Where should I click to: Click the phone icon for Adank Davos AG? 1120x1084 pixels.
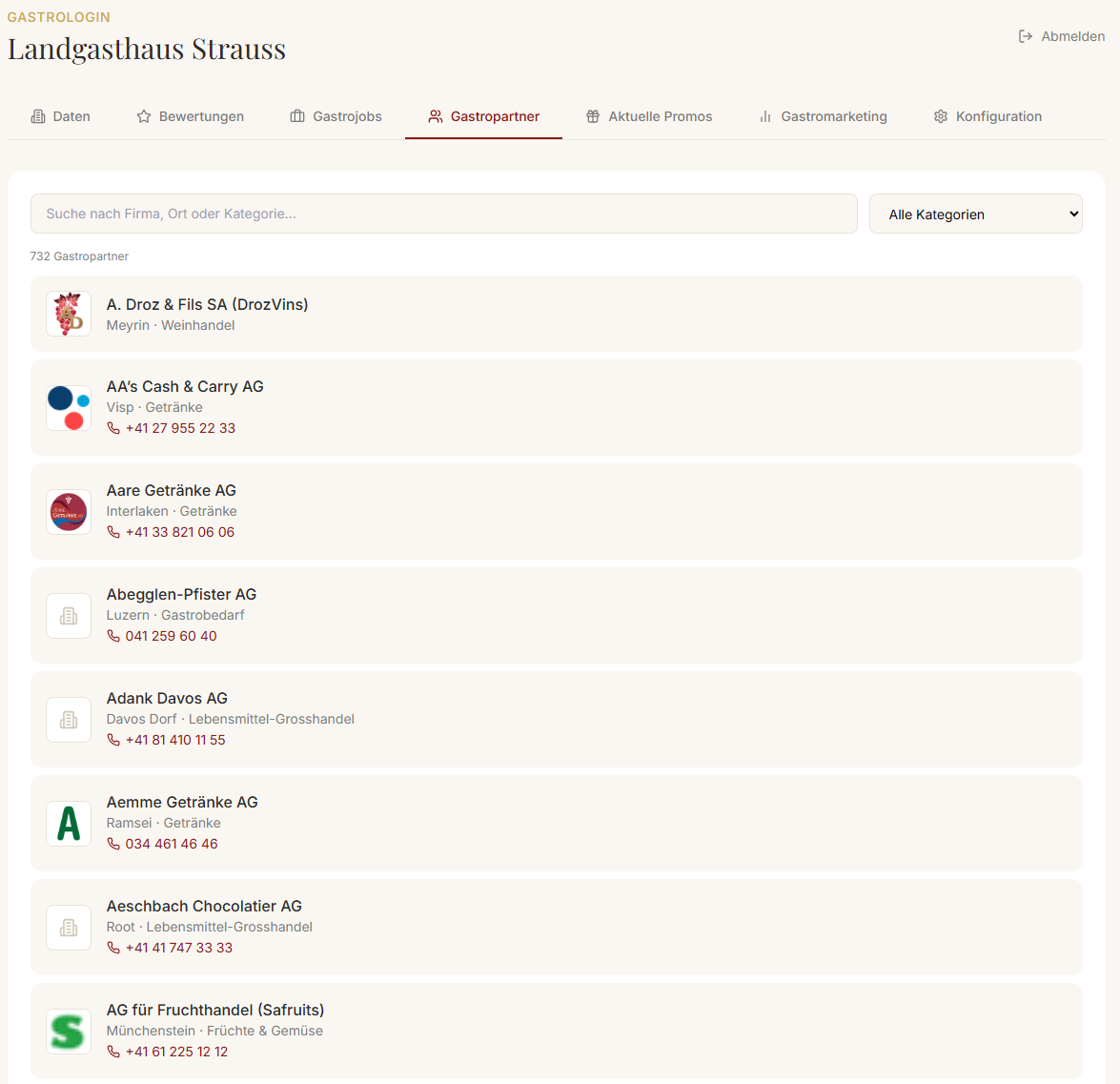click(x=112, y=740)
